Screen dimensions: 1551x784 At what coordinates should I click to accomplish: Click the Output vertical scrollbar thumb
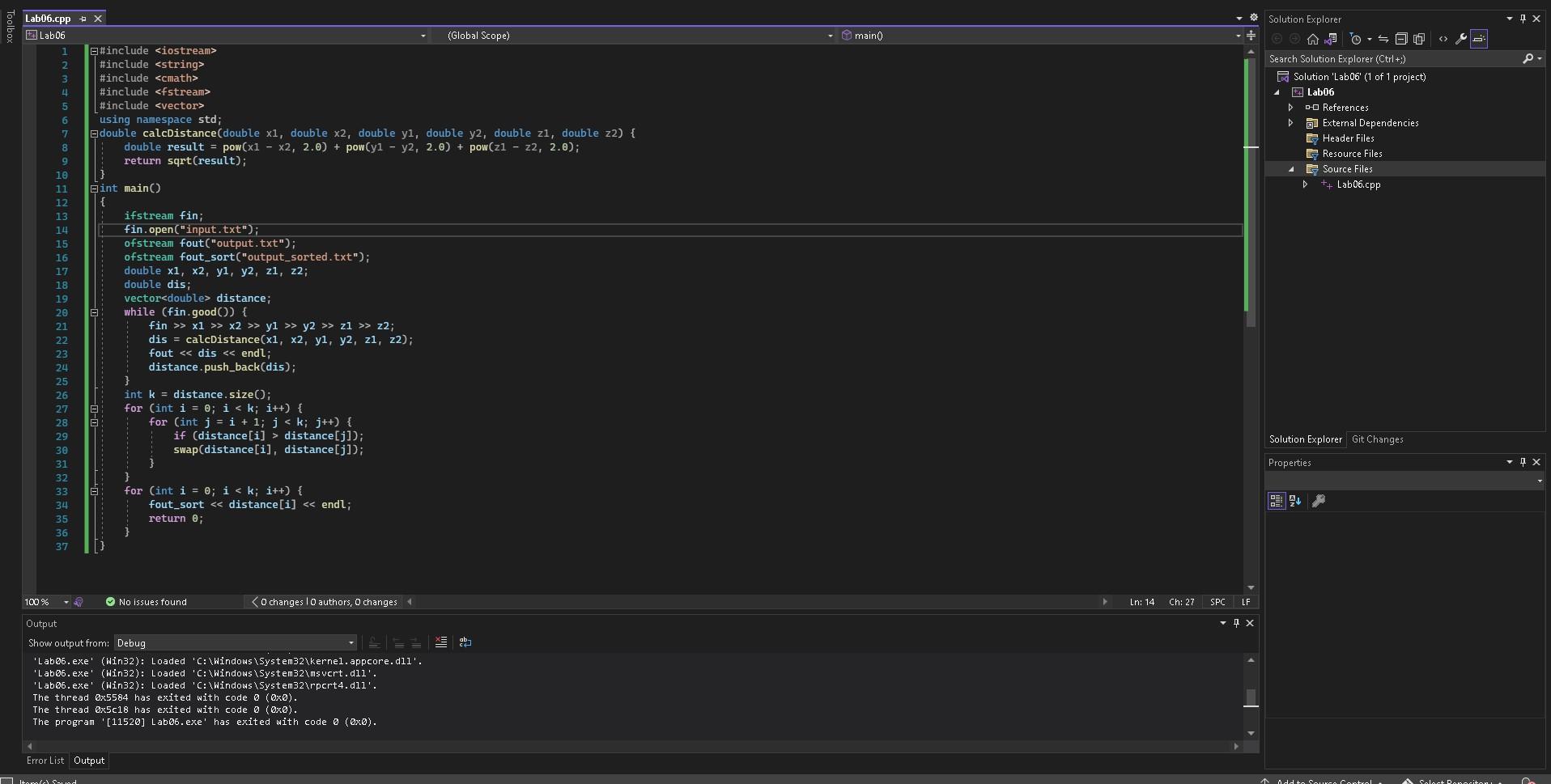1251,697
